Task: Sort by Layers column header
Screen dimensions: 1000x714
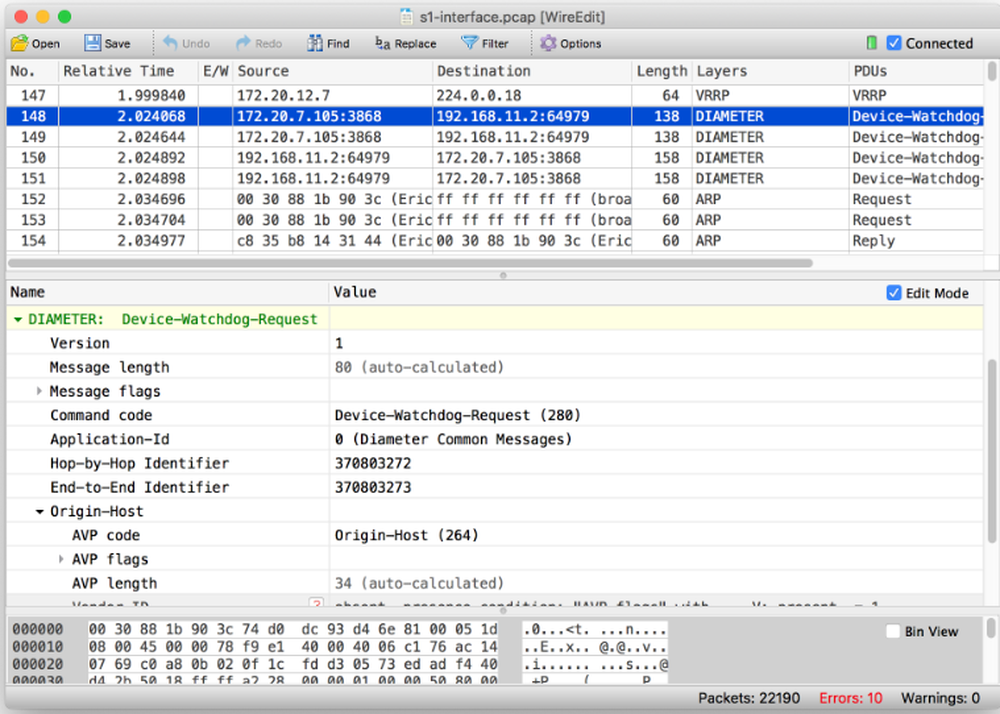Action: [x=770, y=71]
